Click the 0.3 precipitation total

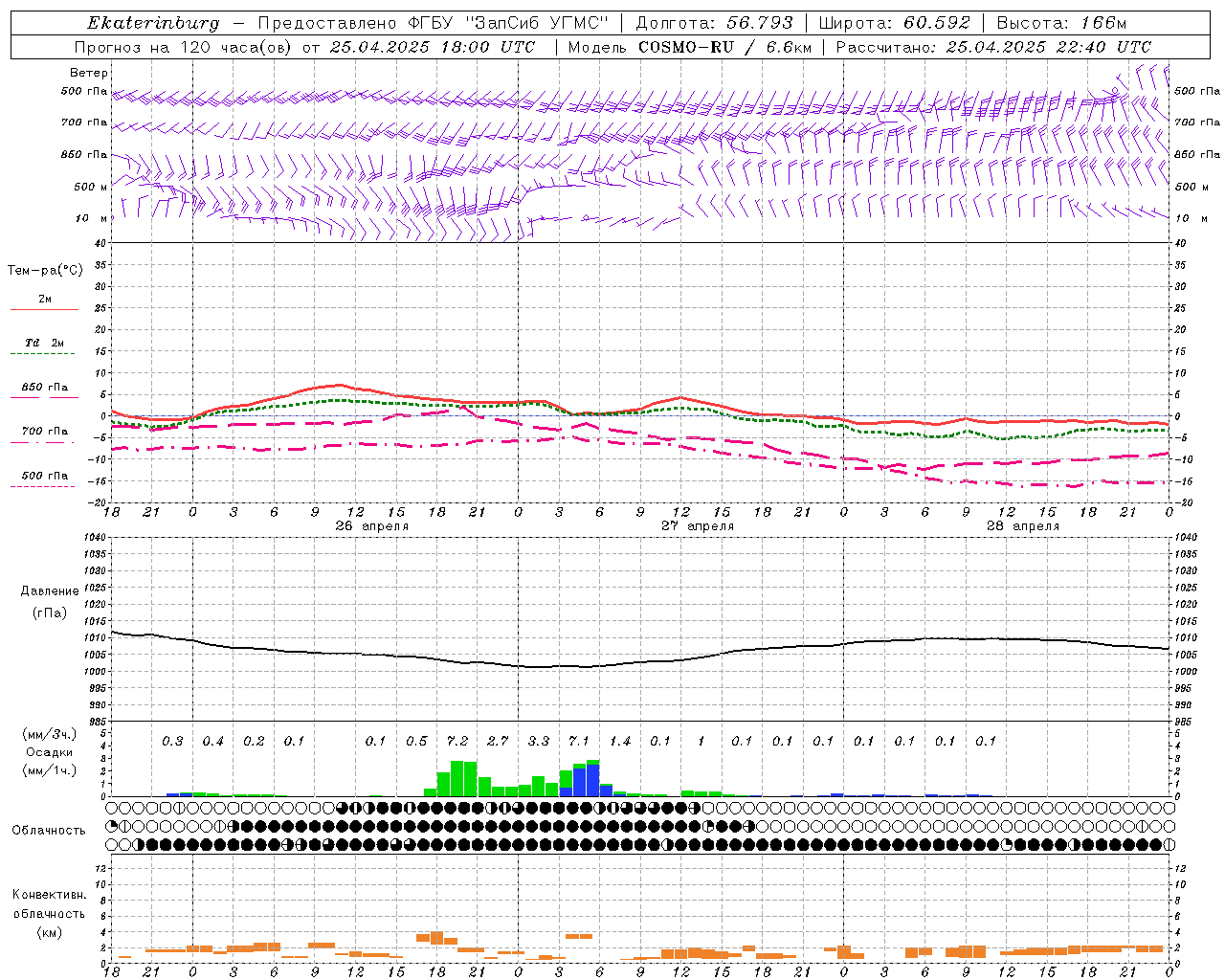[172, 741]
